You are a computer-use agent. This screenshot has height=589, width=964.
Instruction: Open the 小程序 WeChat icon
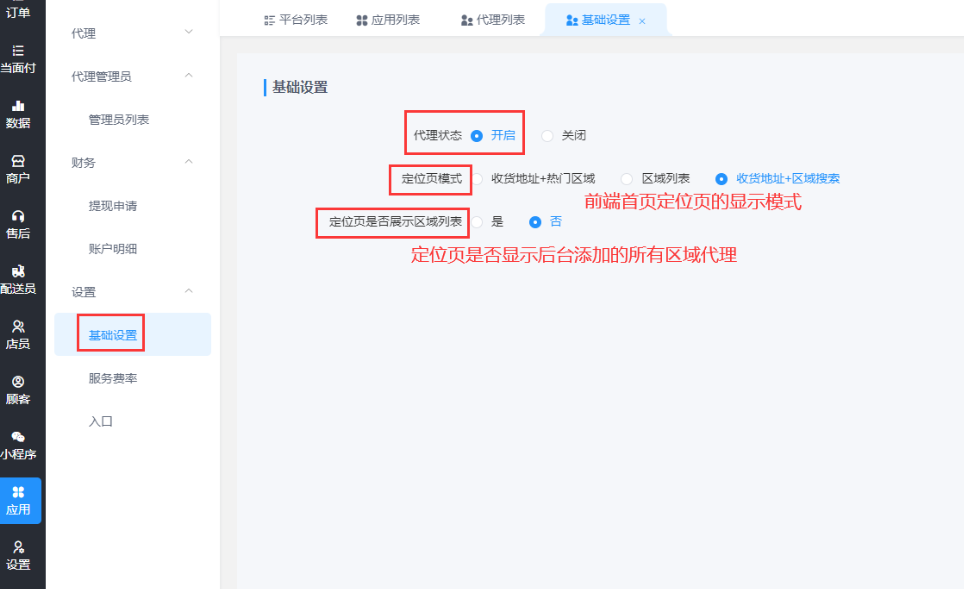point(18,437)
